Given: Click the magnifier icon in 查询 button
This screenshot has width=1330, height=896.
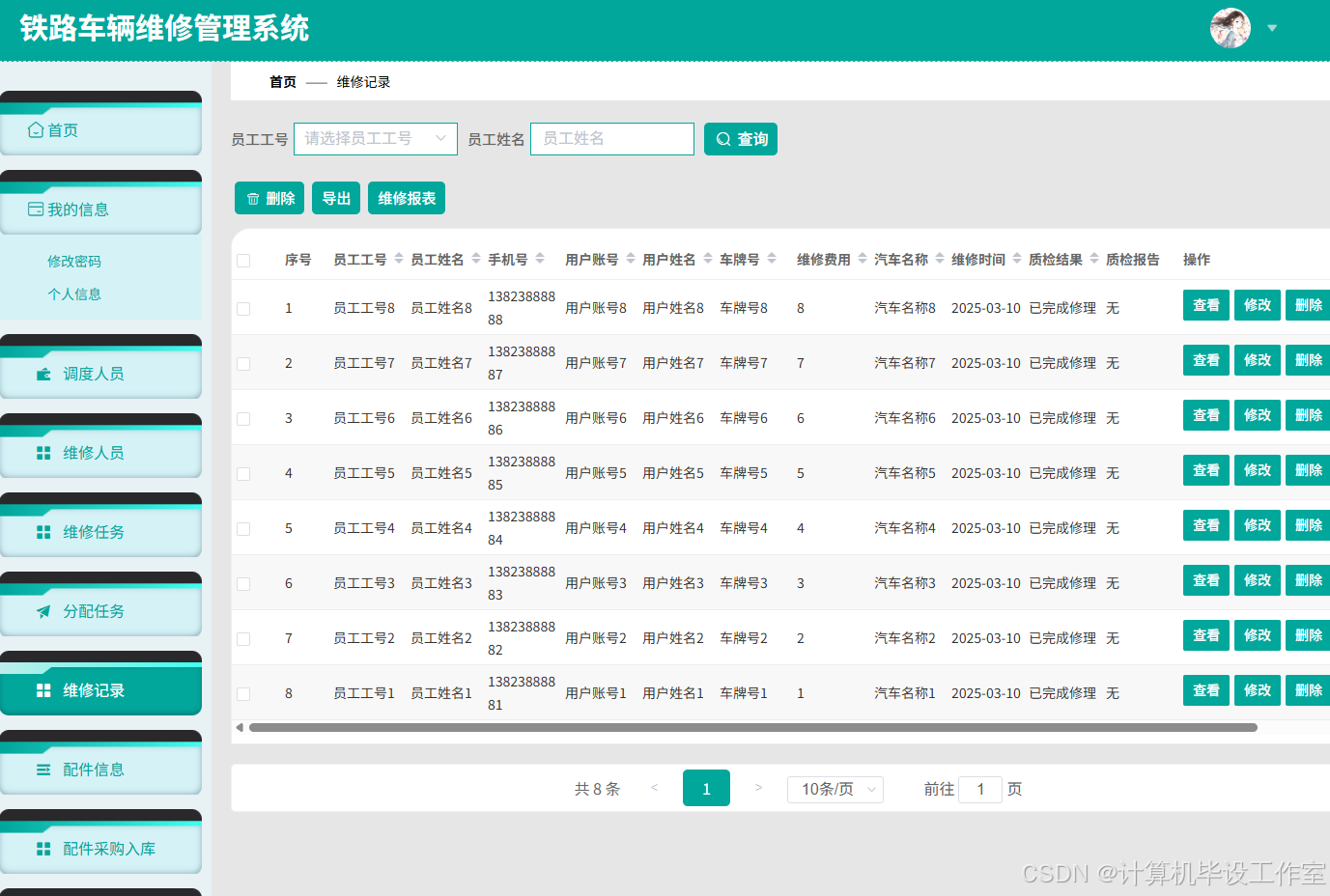Looking at the screenshot, I should [723, 139].
